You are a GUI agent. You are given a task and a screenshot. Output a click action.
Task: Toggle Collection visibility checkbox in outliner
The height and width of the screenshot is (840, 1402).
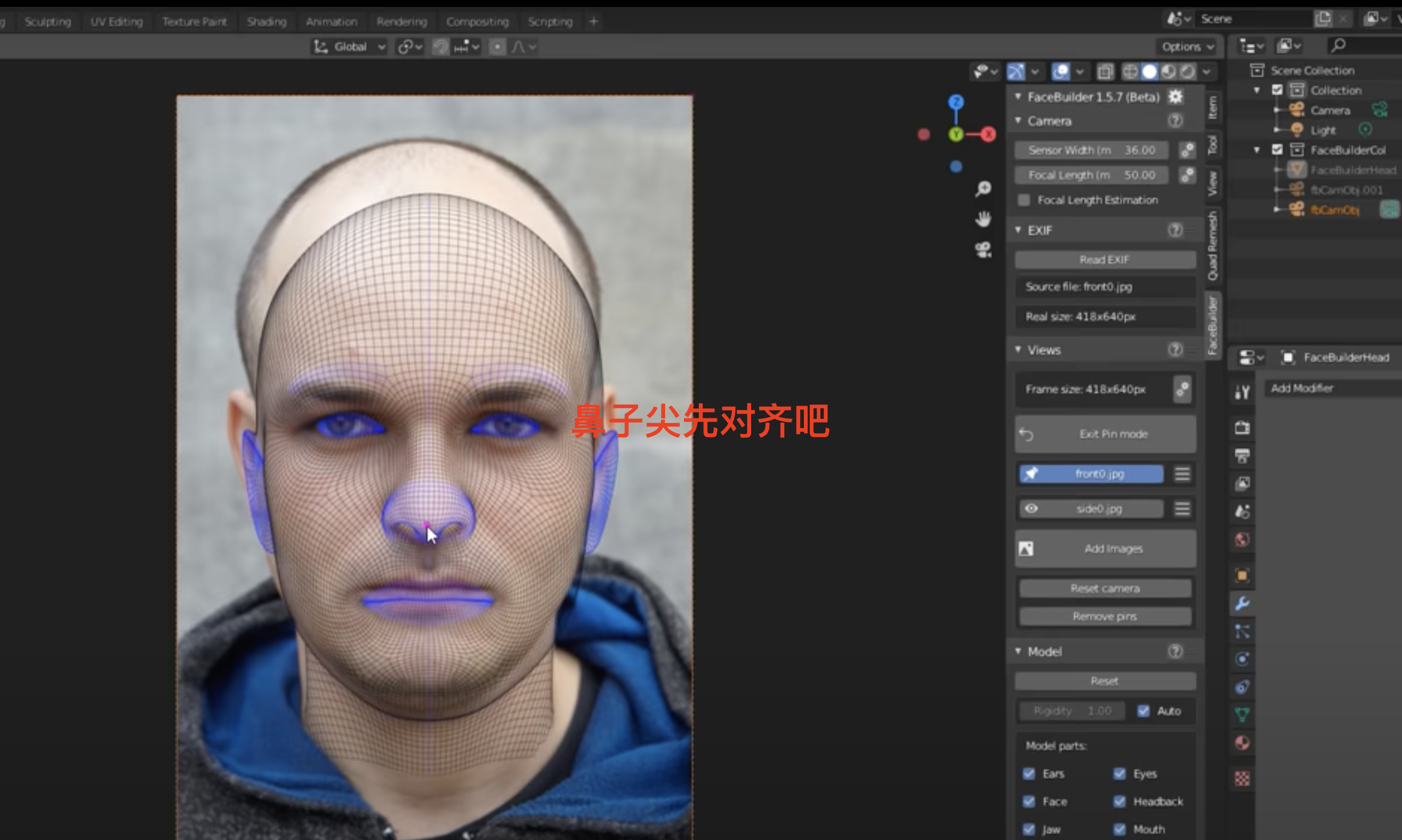pyautogui.click(x=1277, y=90)
